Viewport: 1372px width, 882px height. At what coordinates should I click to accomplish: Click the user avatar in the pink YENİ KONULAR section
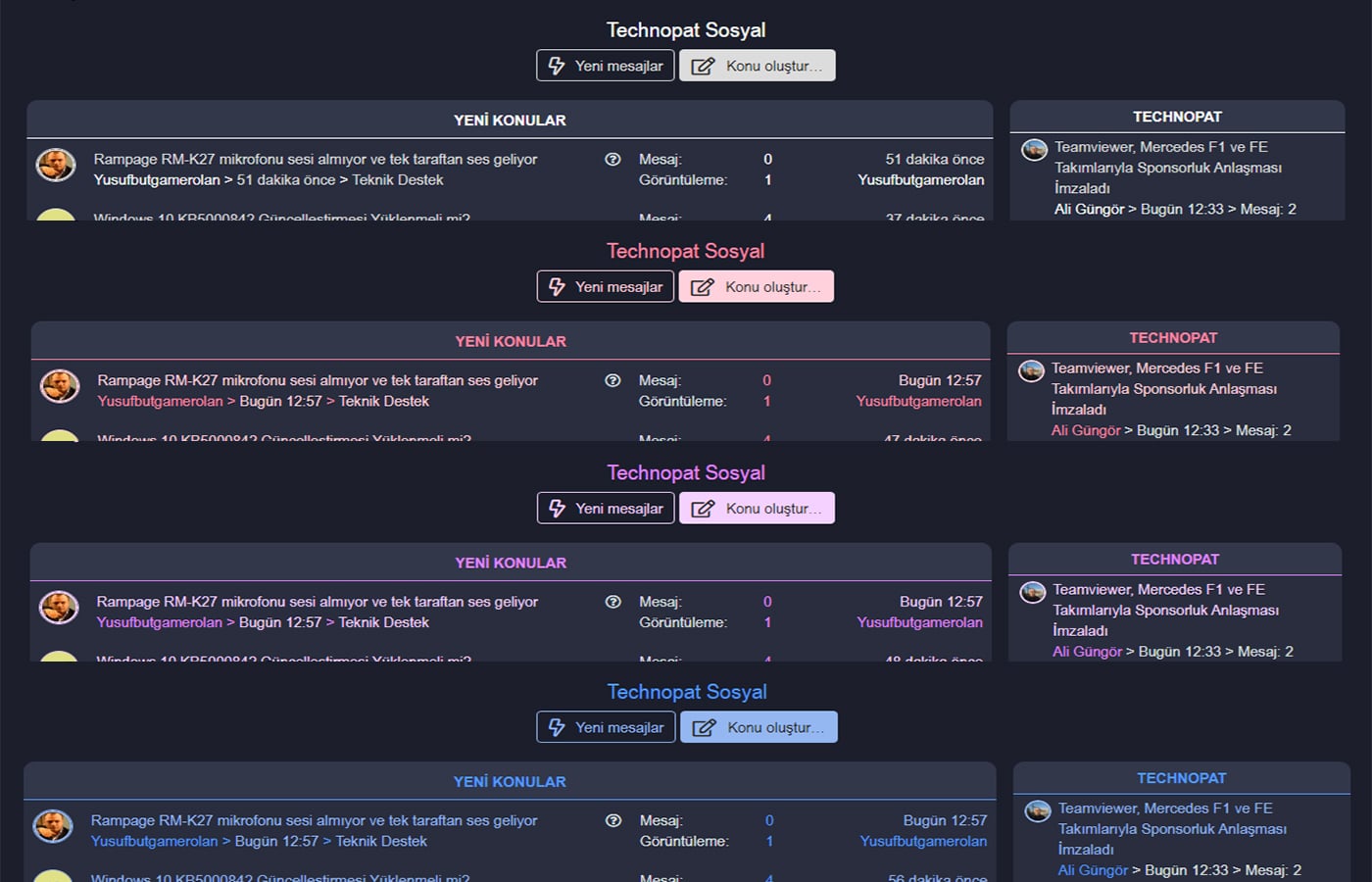click(60, 386)
